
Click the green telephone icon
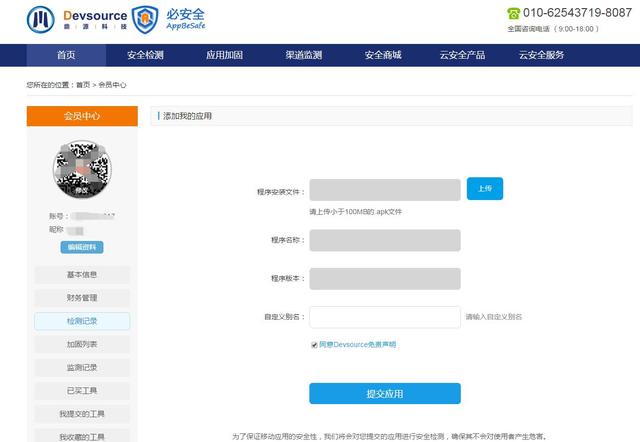[x=514, y=13]
